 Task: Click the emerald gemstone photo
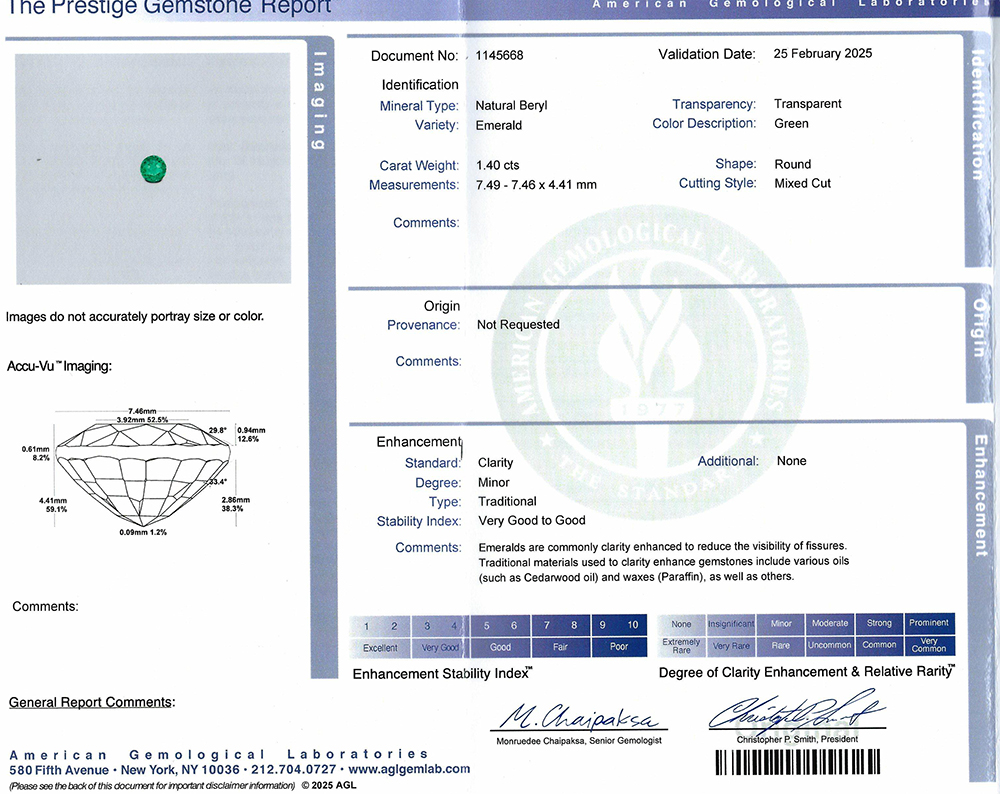[153, 169]
